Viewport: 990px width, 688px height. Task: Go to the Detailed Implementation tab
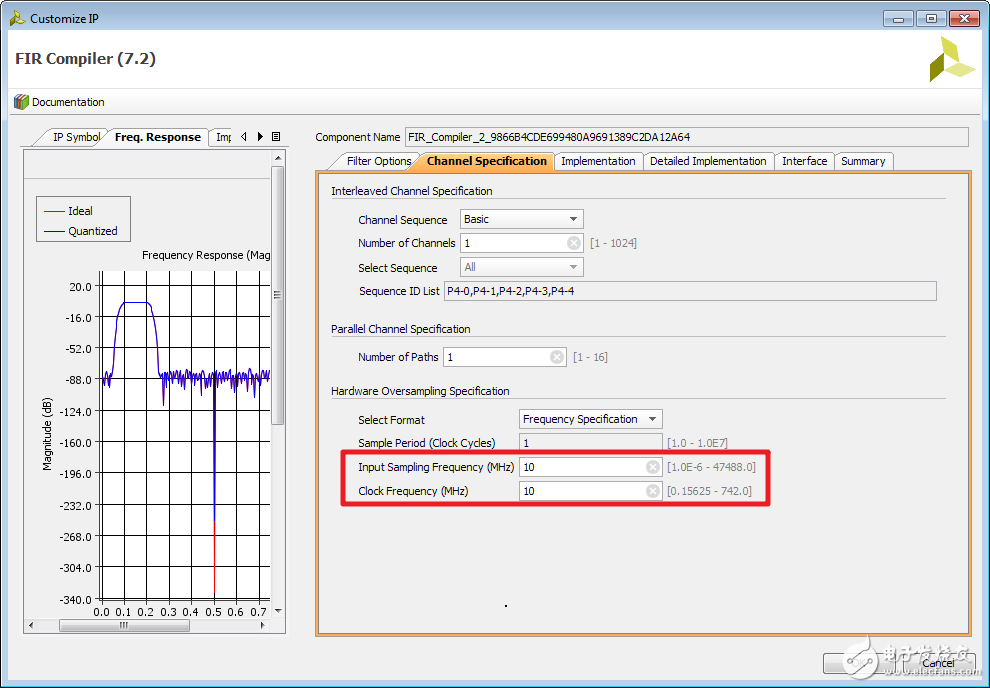point(708,161)
